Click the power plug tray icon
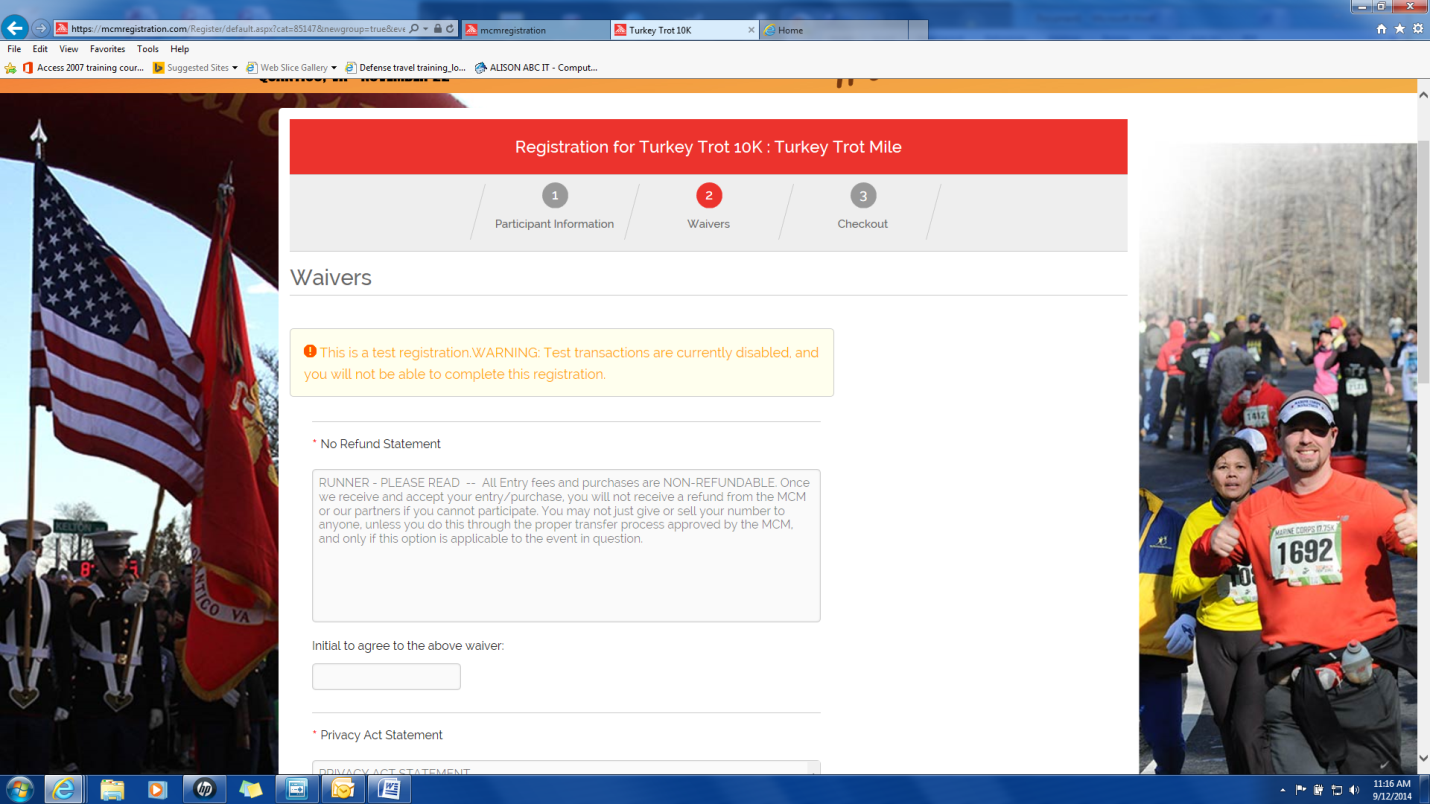The width and height of the screenshot is (1430, 804). pyautogui.click(x=1319, y=790)
